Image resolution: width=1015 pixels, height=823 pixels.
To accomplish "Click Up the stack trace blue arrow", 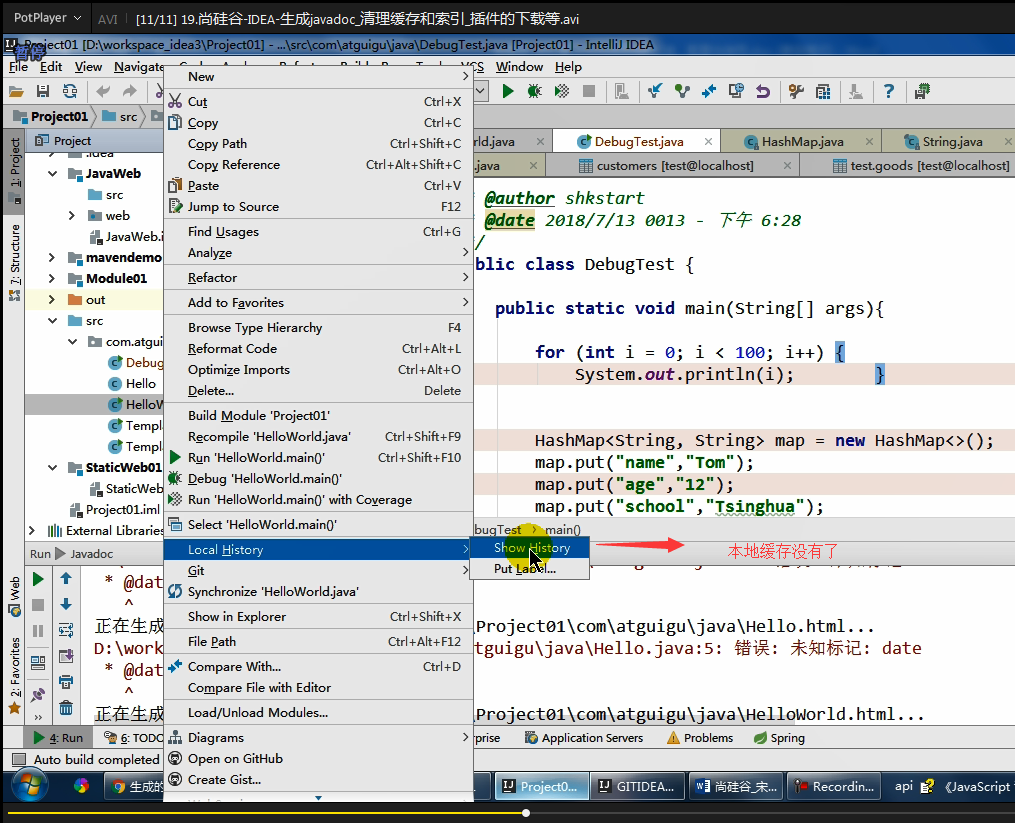I will click(x=66, y=579).
